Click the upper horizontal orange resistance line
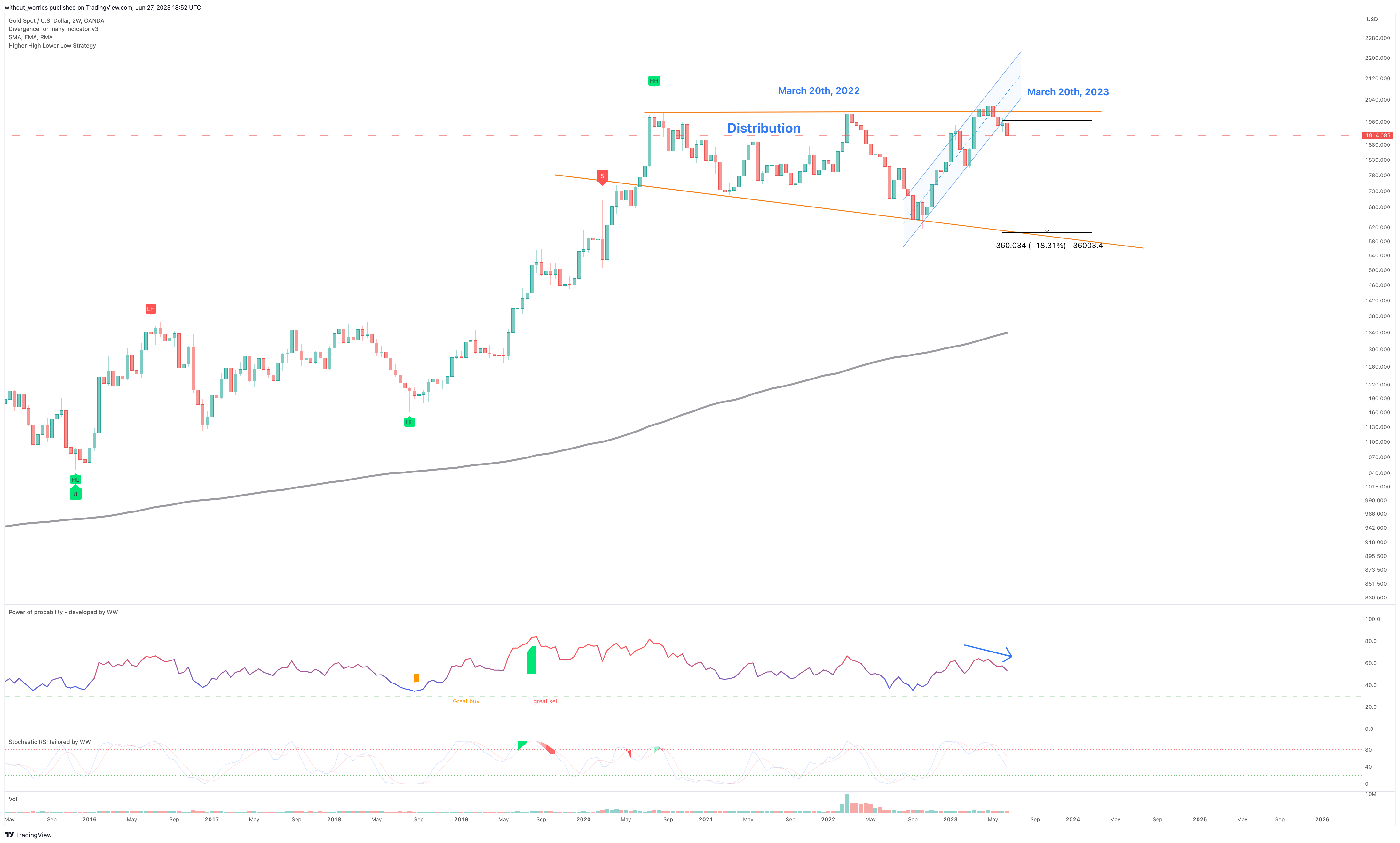This screenshot has height=843, width=1400. [x=873, y=111]
